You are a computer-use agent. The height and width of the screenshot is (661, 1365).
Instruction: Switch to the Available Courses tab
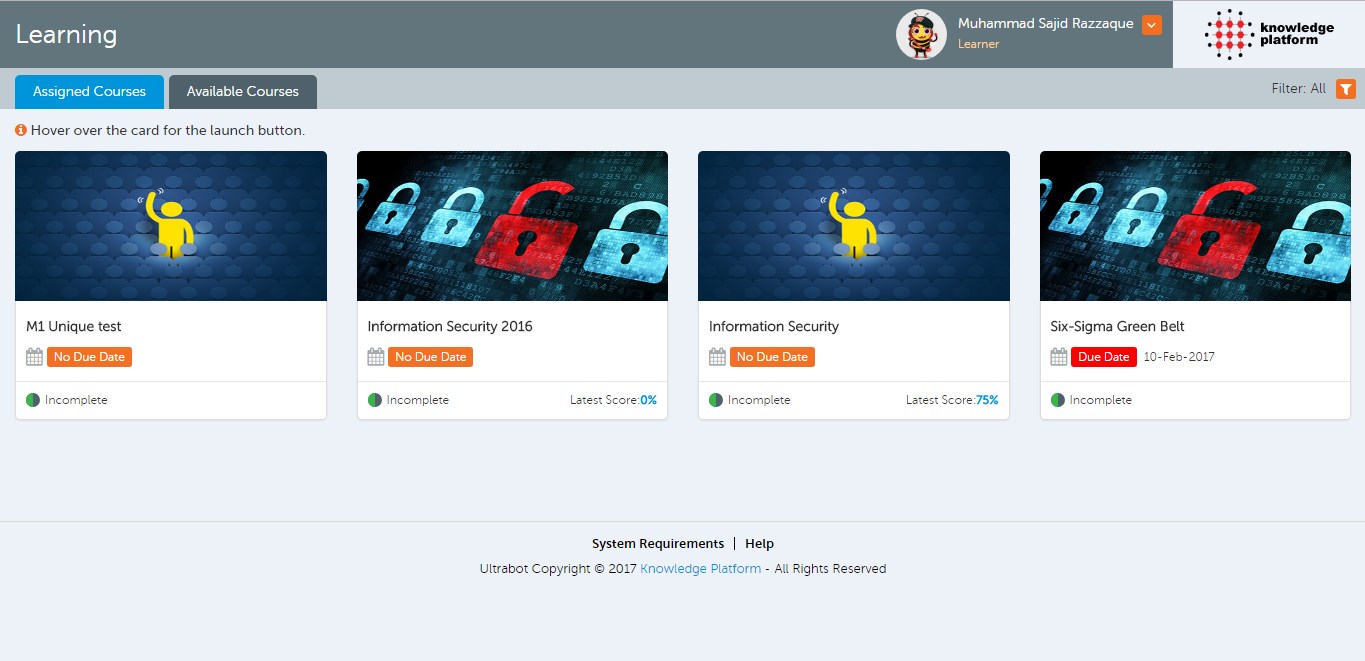242,91
